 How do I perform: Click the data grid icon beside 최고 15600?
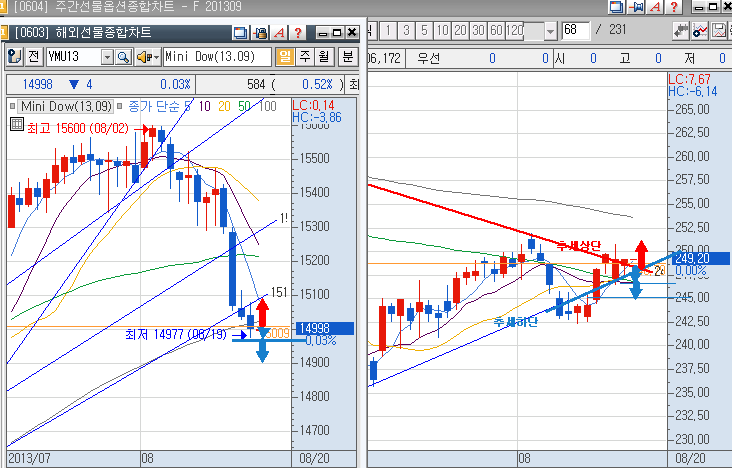click(x=16, y=125)
